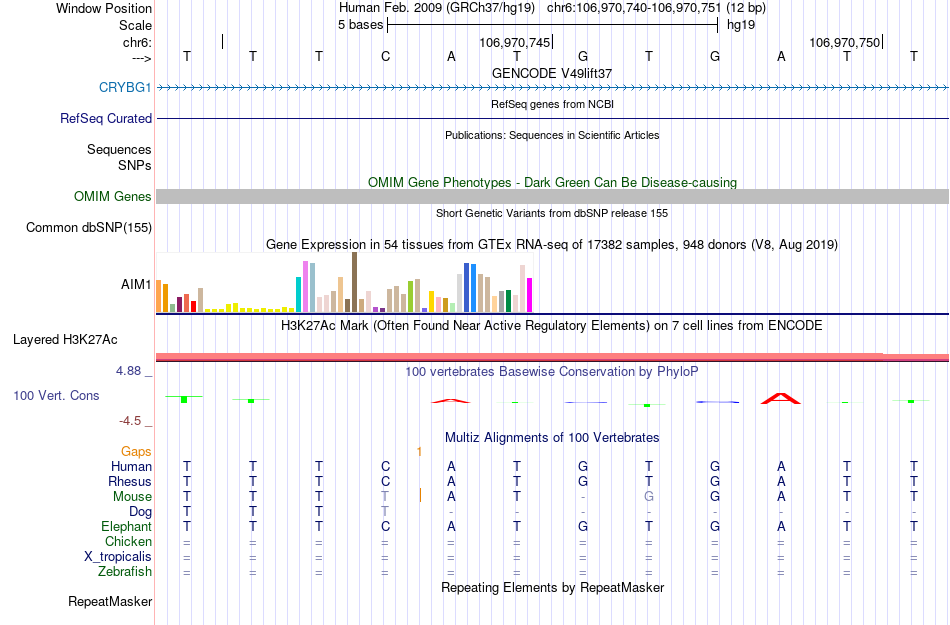Click the GTEx Gene Expression track title
The height and width of the screenshot is (625, 950).
(x=552, y=245)
